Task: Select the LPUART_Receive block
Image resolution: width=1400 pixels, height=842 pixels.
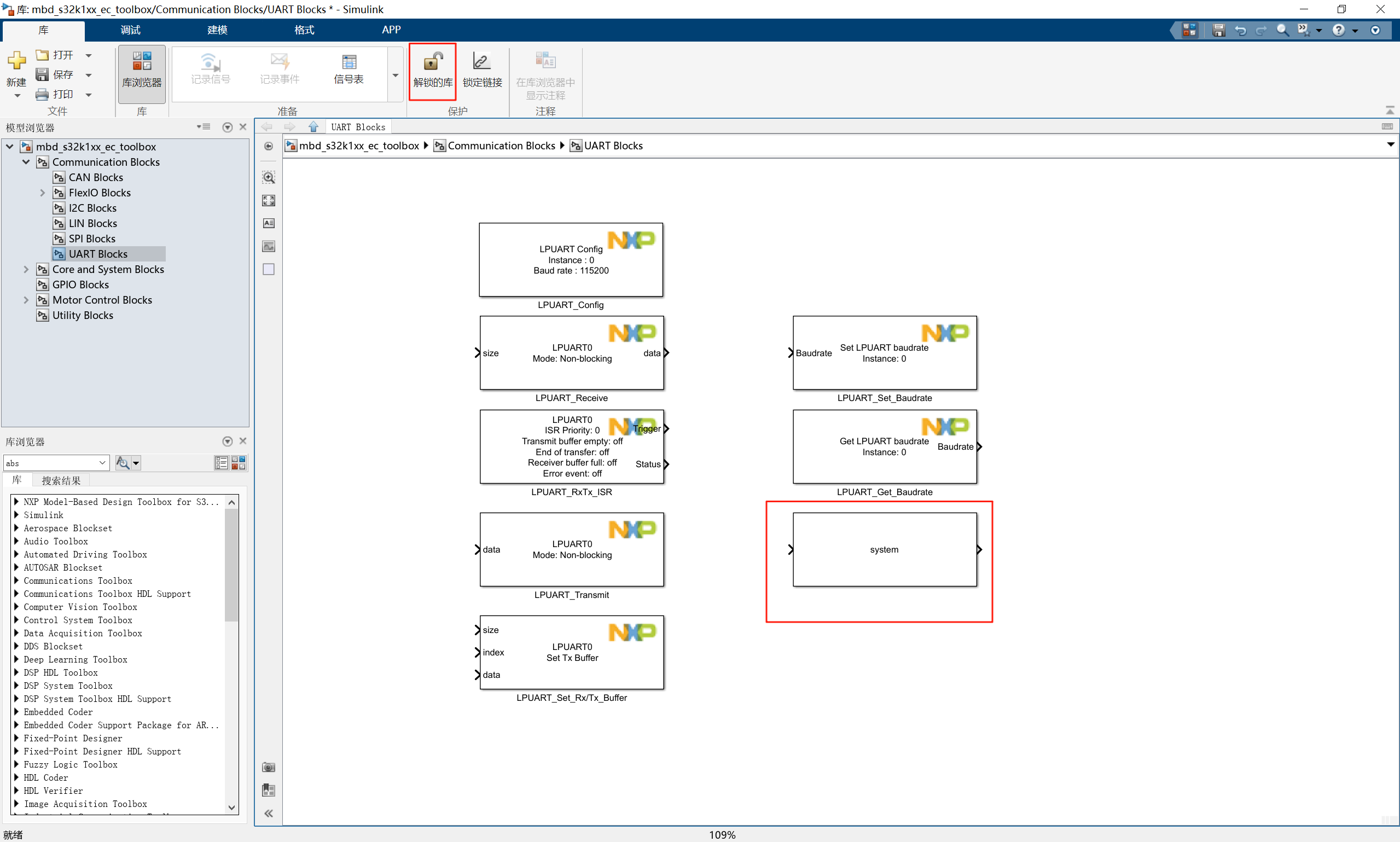Action: pos(572,352)
